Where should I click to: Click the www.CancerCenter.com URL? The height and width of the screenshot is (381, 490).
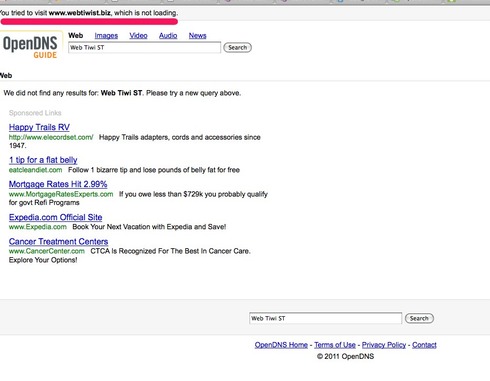47,251
